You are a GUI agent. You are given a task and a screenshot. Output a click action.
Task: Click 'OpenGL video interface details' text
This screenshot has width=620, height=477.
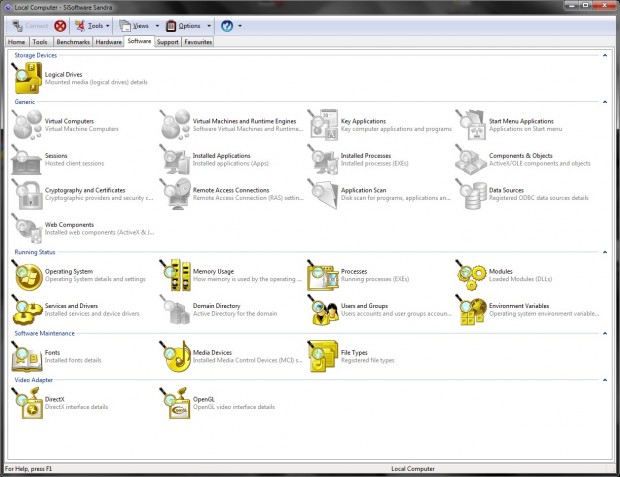pos(234,407)
